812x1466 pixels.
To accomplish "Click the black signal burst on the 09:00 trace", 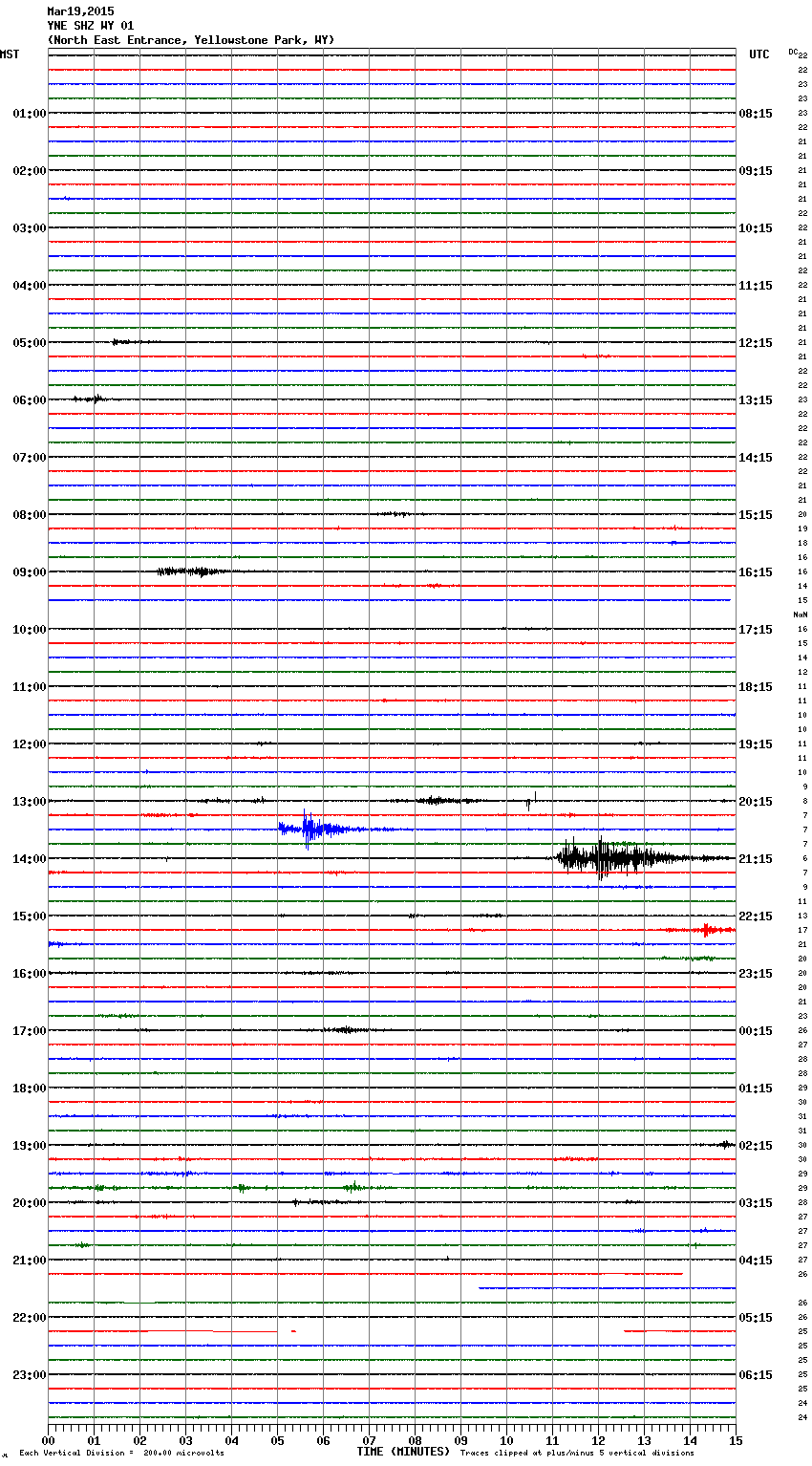I will [194, 571].
